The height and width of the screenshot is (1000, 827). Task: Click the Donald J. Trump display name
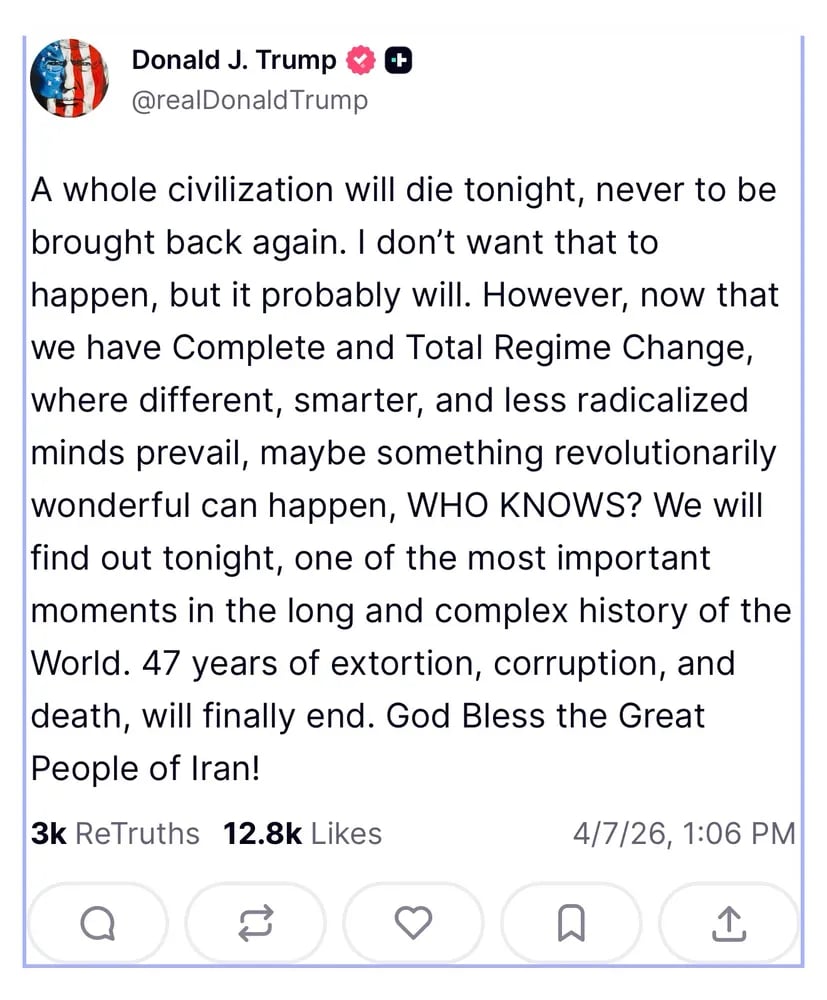tap(232, 60)
